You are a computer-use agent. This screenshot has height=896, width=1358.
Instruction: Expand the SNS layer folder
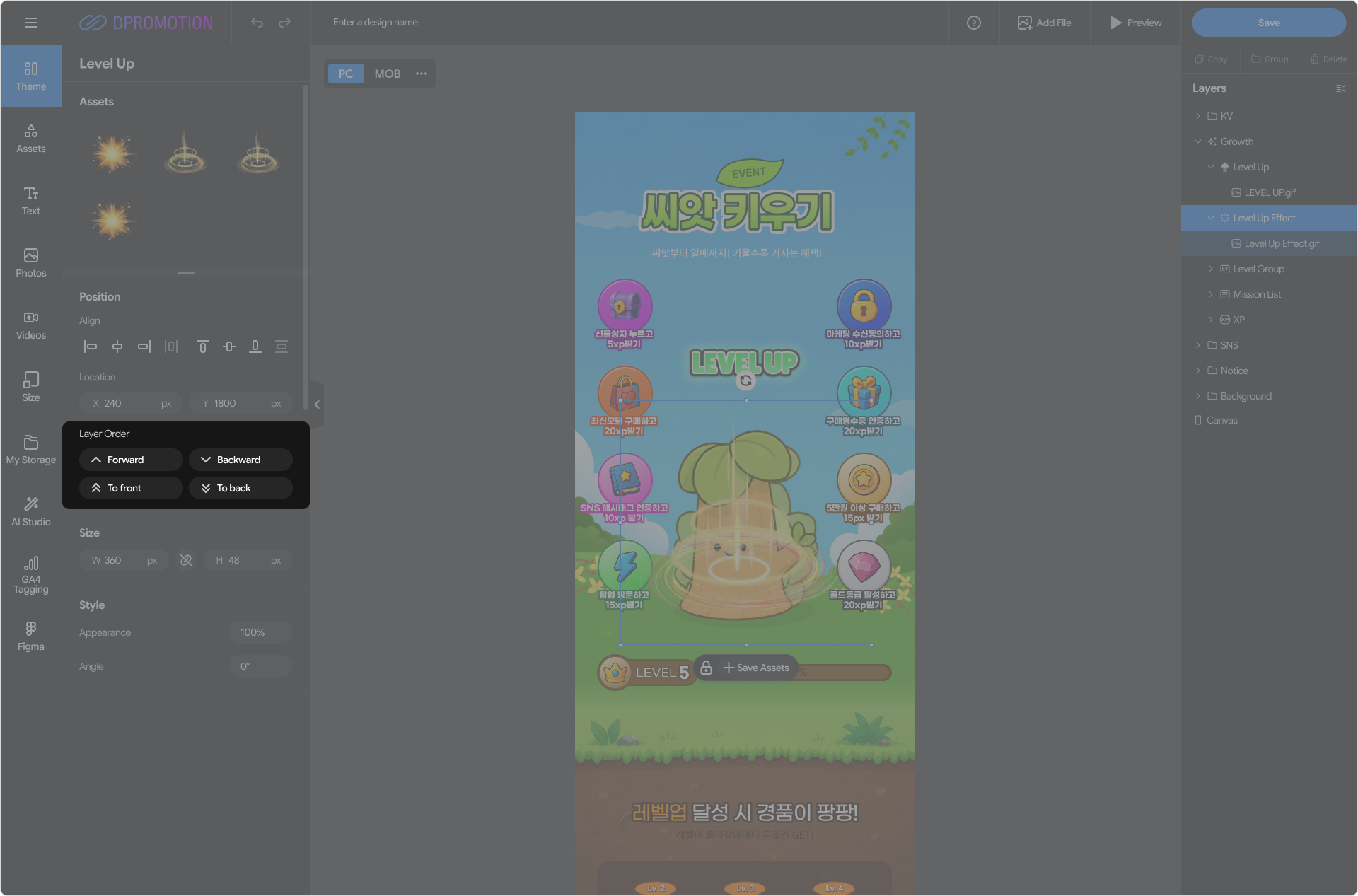click(x=1198, y=345)
